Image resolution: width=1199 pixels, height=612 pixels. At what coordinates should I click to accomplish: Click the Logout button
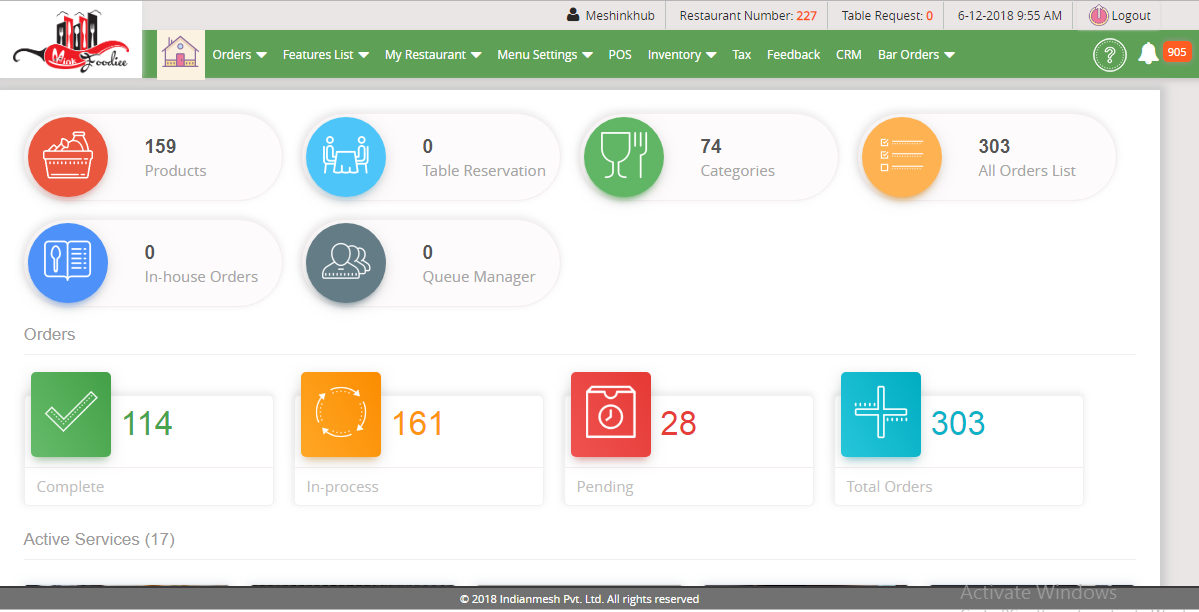1120,16
